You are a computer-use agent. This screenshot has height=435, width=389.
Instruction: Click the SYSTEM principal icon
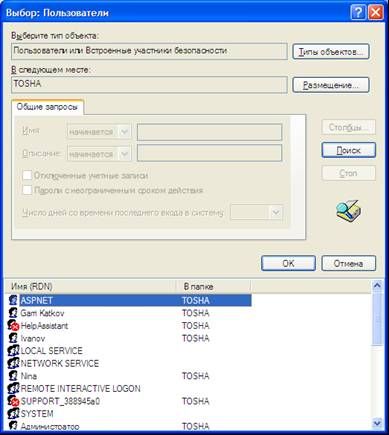coord(13,414)
